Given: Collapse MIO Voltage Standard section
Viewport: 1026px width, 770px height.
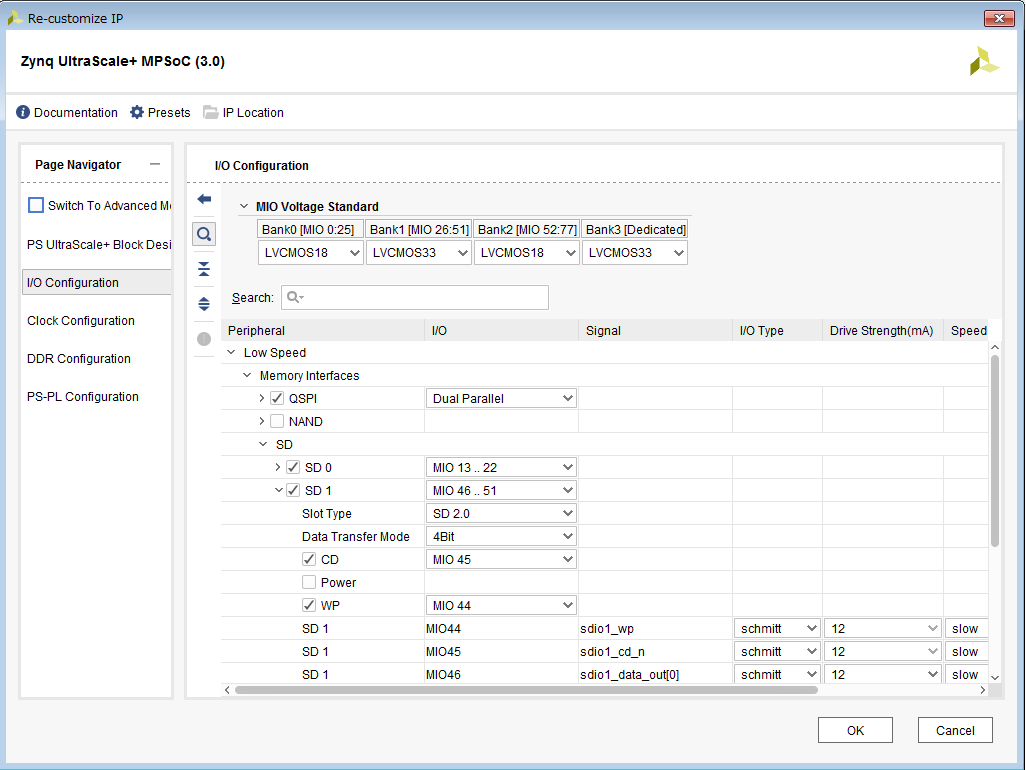Looking at the screenshot, I should point(244,206).
